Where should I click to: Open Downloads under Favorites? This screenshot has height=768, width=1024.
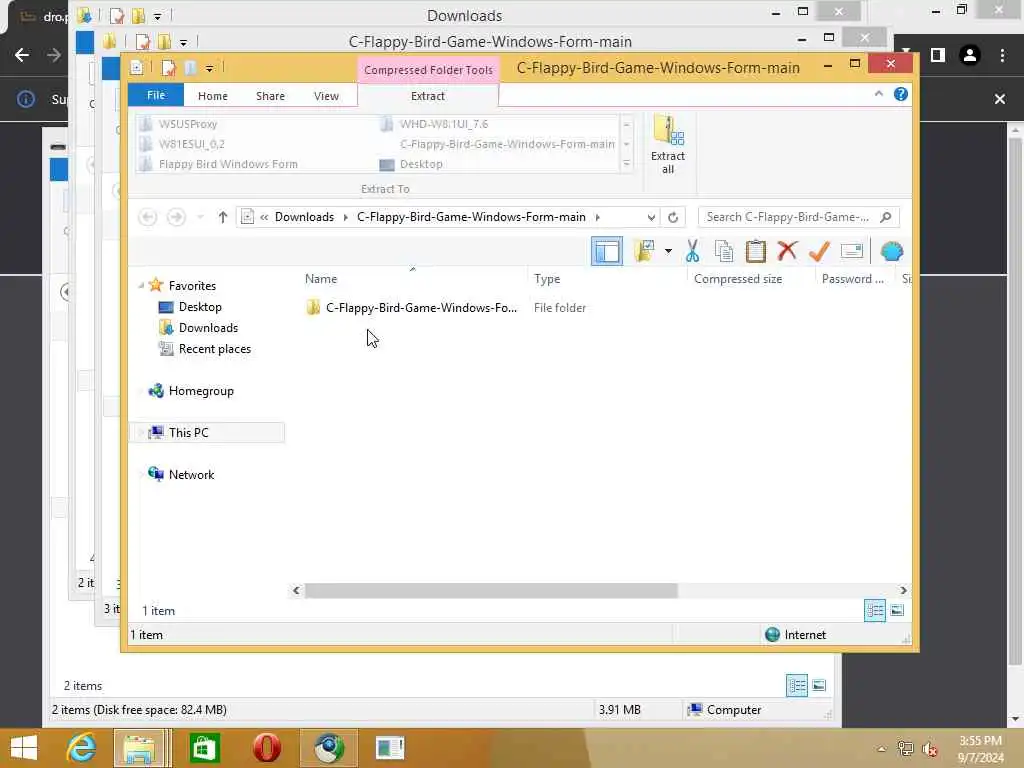pos(208,328)
